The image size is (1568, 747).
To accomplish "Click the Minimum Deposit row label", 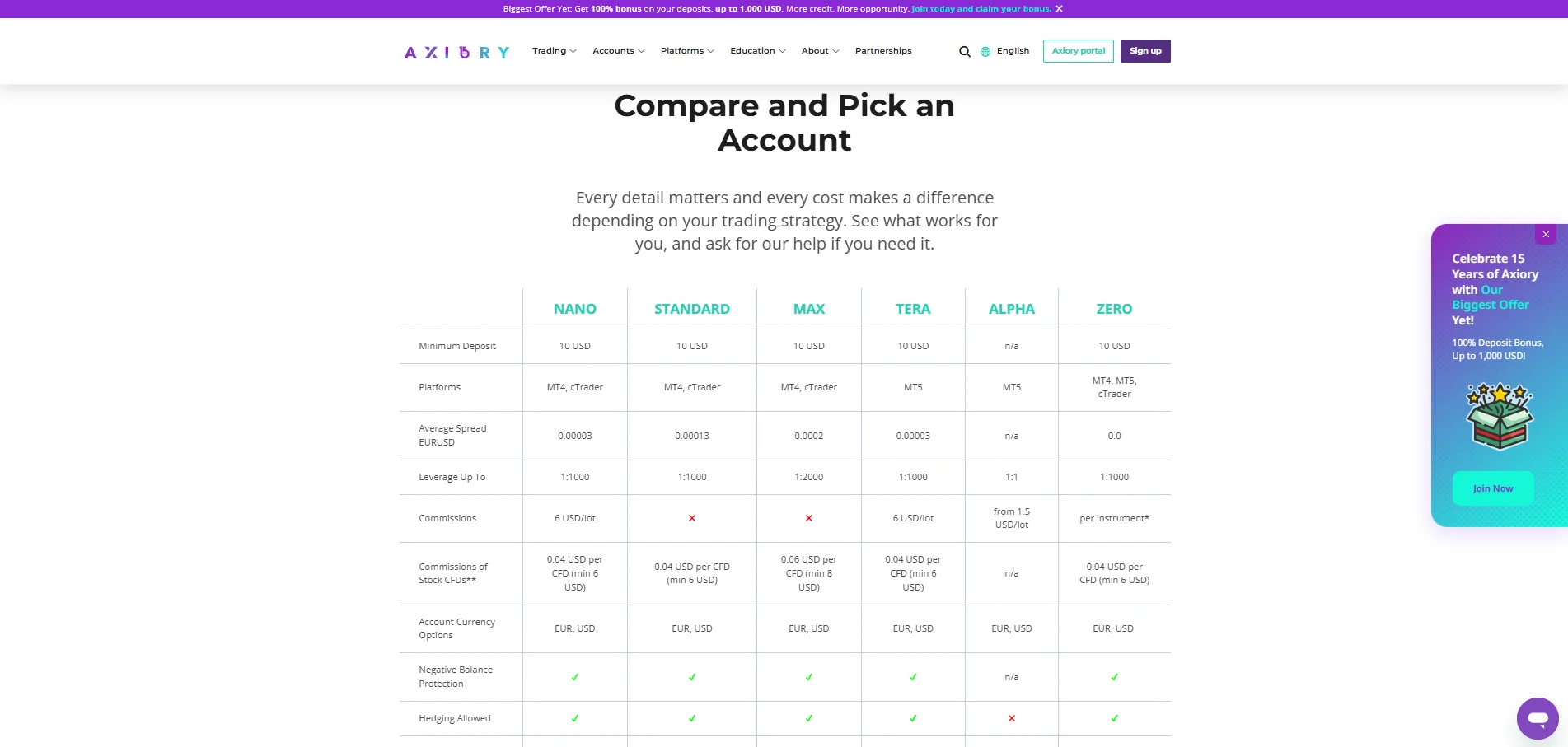I will pos(457,346).
